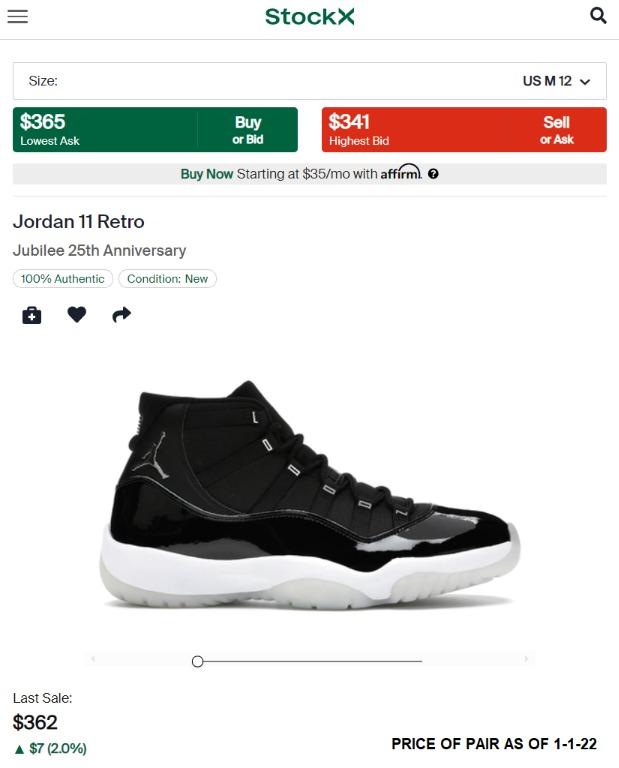Show next product image arrow
Screen dimensions: 619x768
click(526, 659)
